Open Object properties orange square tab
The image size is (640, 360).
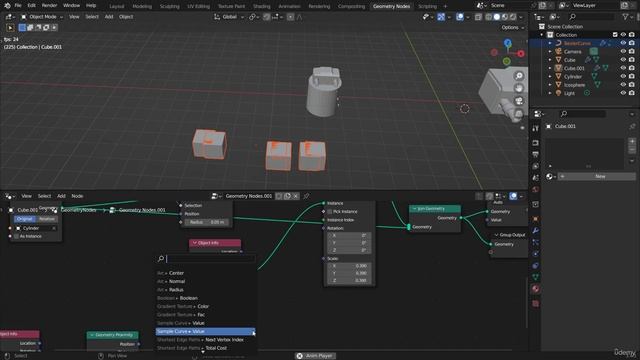pos(536,219)
